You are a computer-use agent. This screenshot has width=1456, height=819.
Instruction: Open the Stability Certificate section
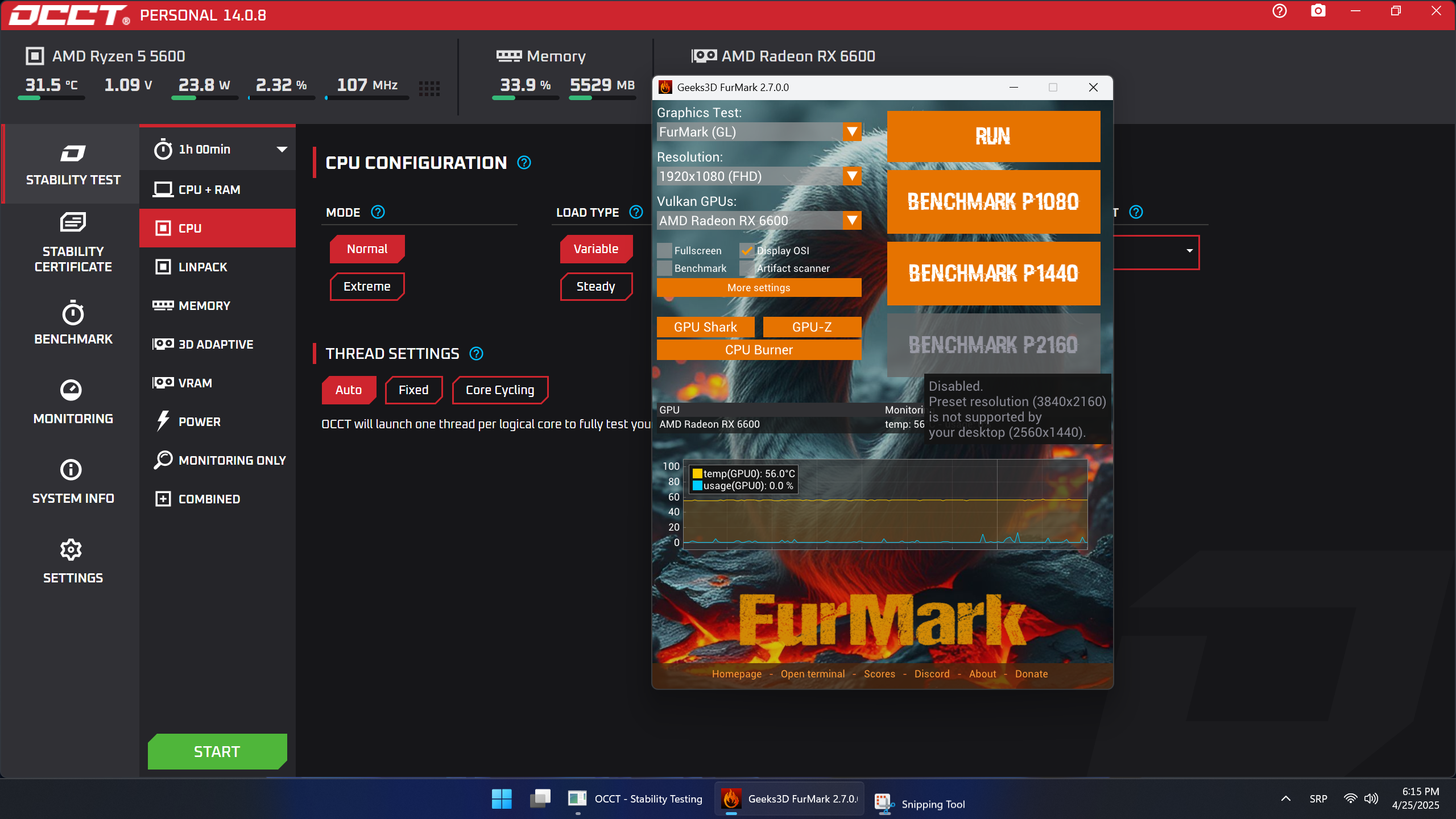[x=72, y=243]
